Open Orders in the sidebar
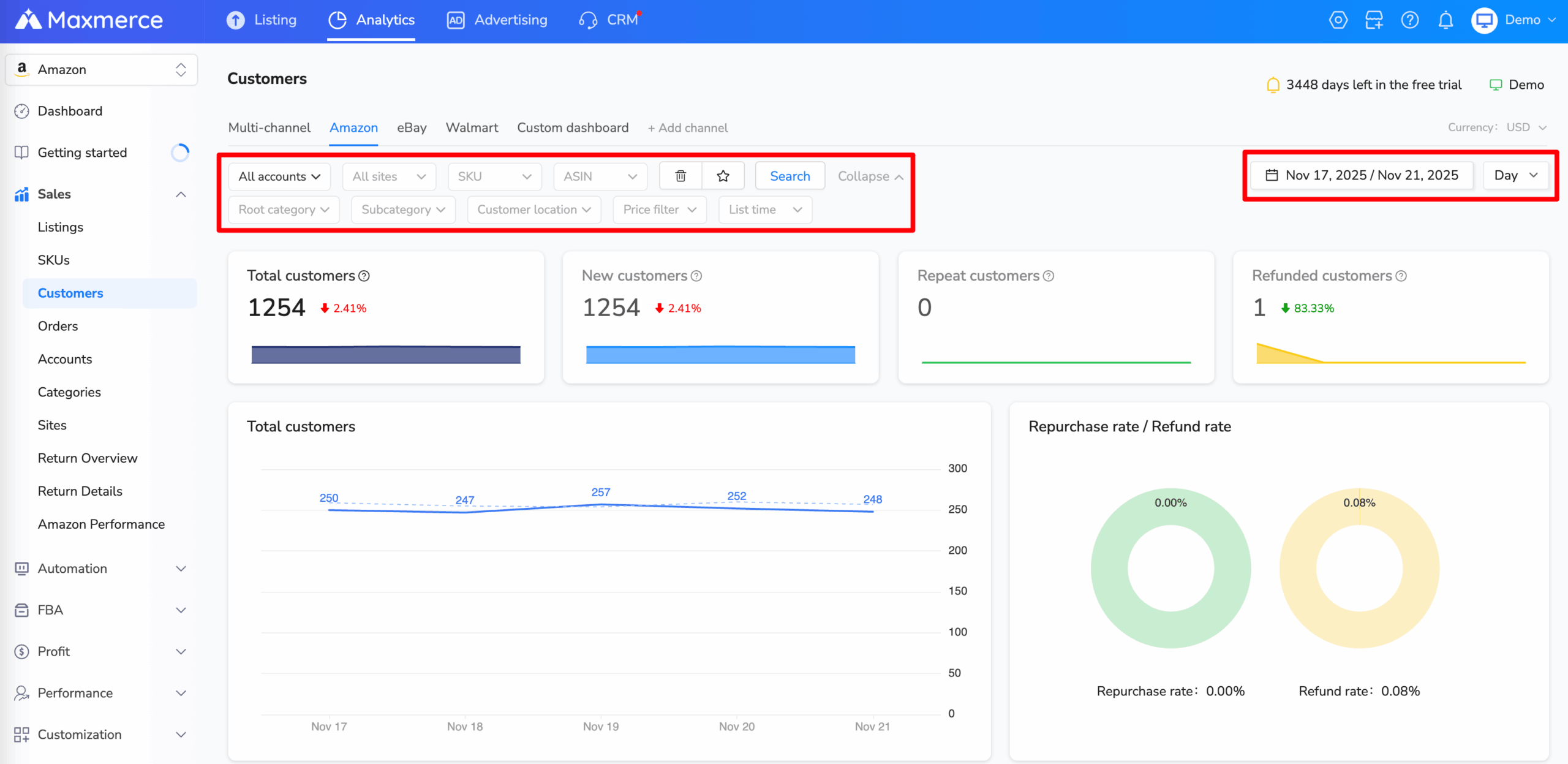This screenshot has height=764, width=1568. [x=58, y=327]
